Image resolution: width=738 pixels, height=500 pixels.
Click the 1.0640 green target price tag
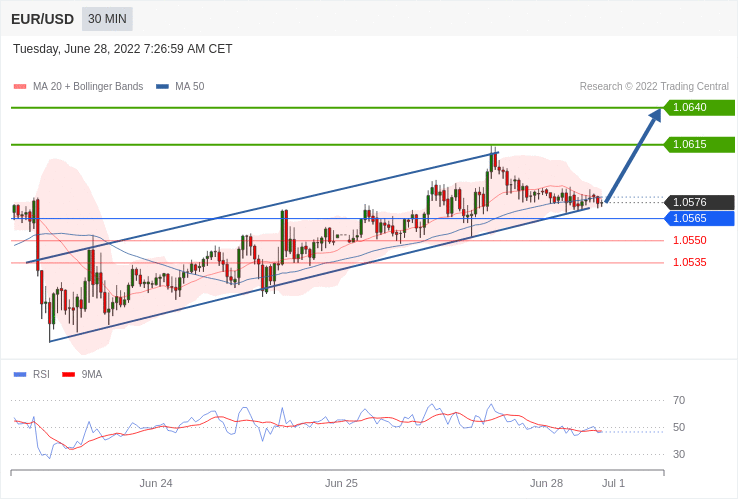(x=699, y=108)
